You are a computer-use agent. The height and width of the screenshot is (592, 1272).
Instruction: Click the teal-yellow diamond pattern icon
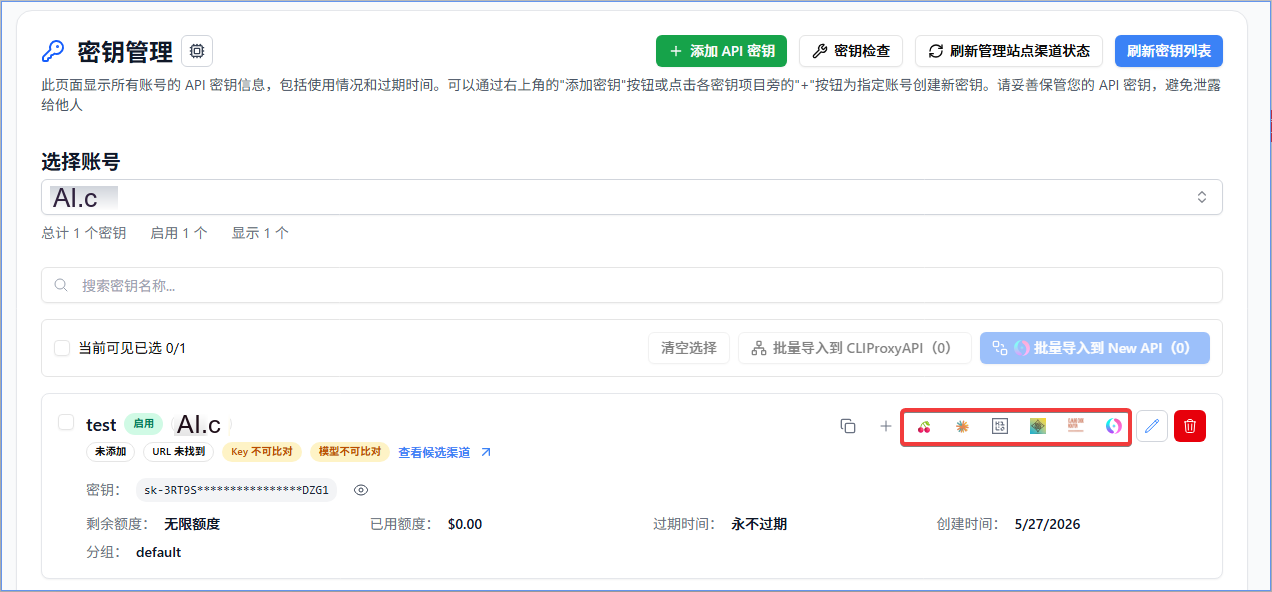(1038, 426)
